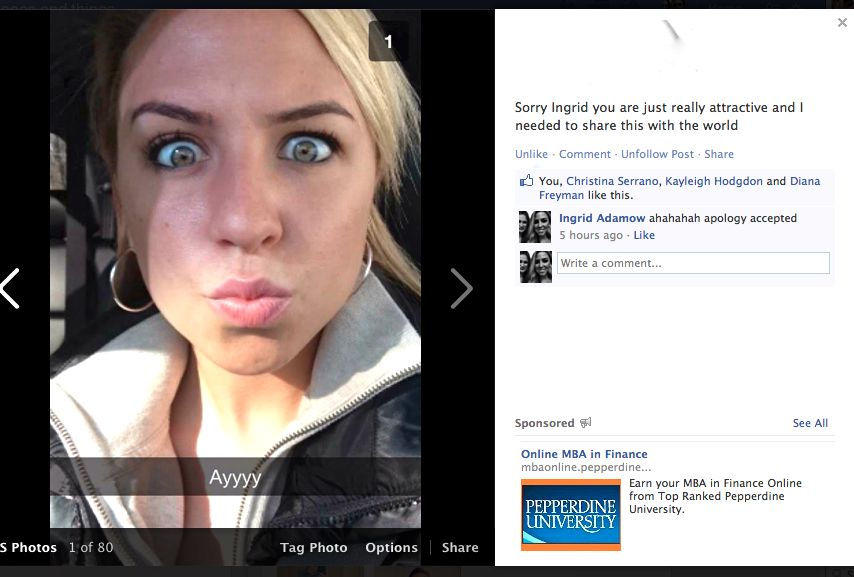Click the Unlike link on post
Image resolution: width=854 pixels, height=577 pixels.
point(531,154)
